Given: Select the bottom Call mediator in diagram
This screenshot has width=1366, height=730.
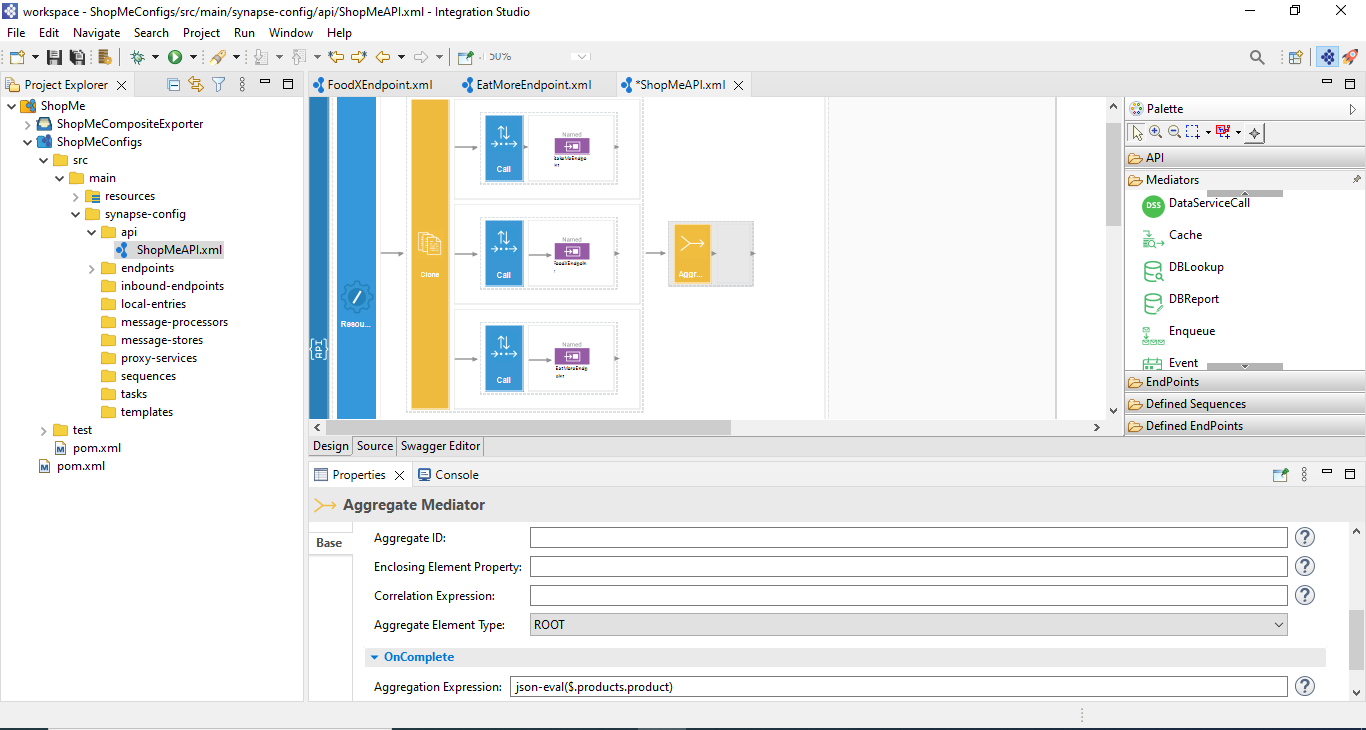Looking at the screenshot, I should tap(504, 358).
